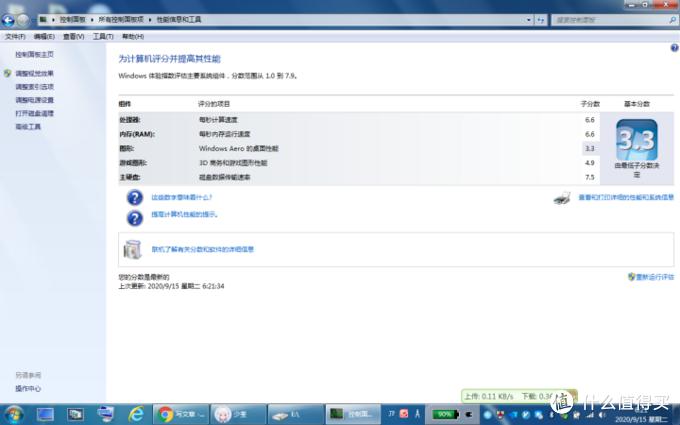Click the 这些数字意味着什么? link

point(182,197)
